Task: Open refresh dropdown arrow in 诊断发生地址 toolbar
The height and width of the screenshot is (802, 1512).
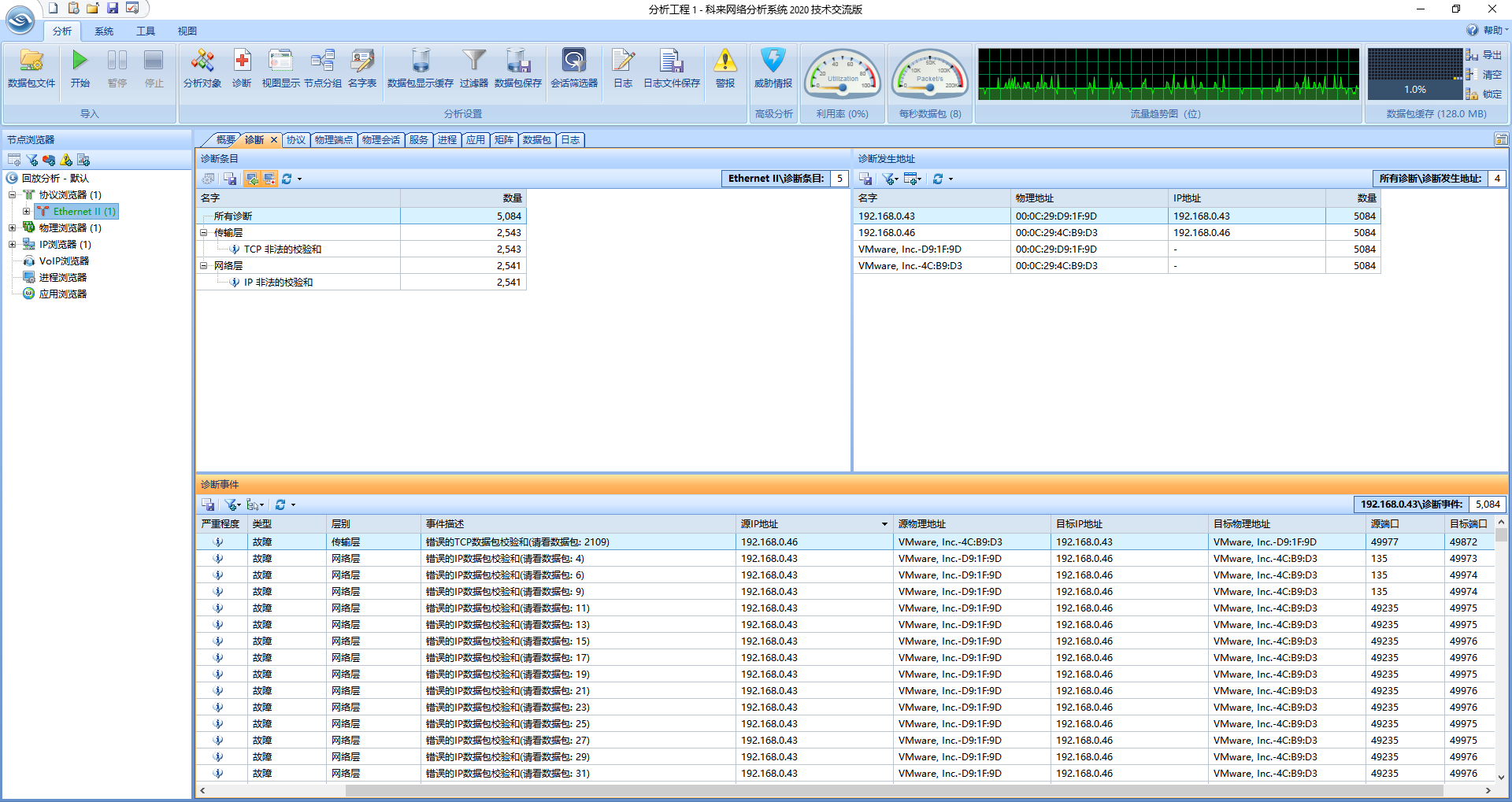Action: coord(951,179)
